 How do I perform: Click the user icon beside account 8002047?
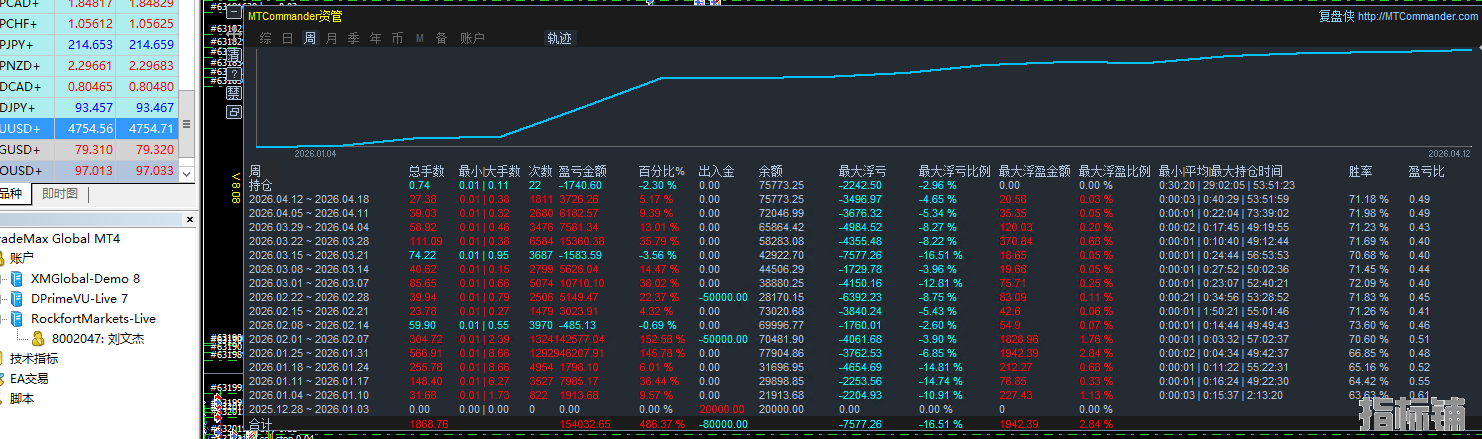click(38, 338)
